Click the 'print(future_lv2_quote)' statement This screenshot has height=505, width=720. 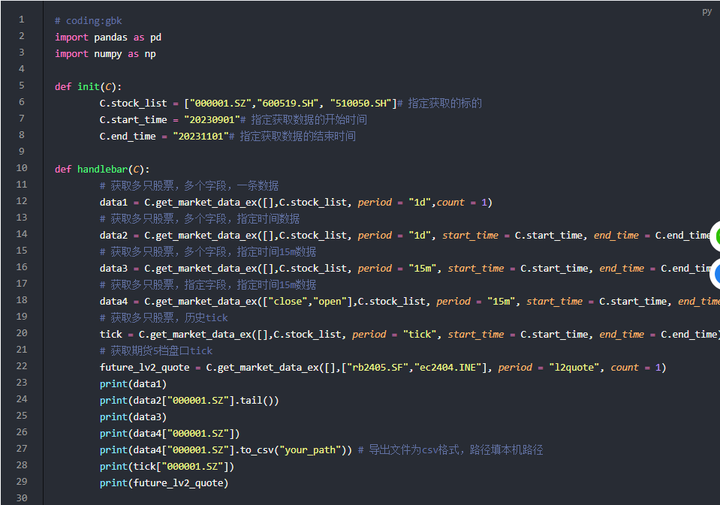(164, 483)
